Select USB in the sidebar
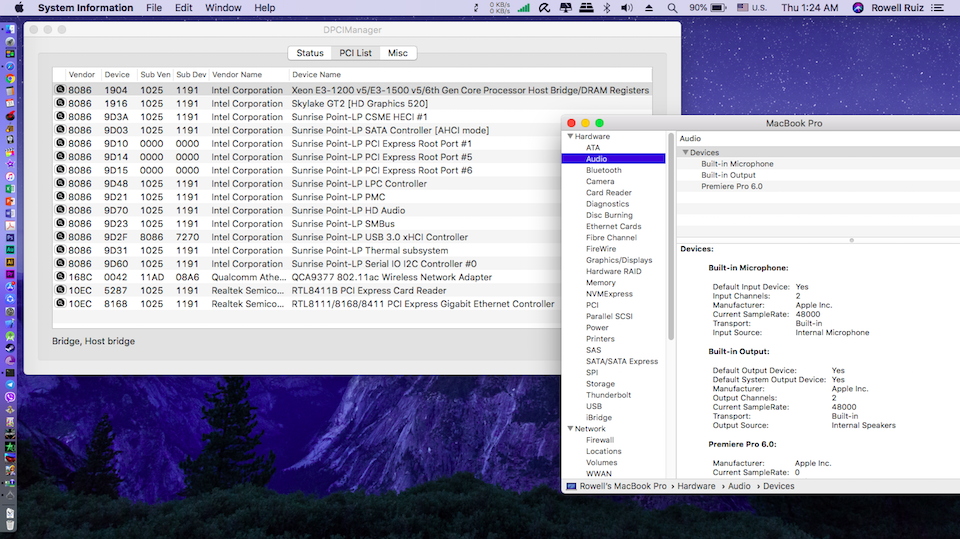 tap(594, 406)
